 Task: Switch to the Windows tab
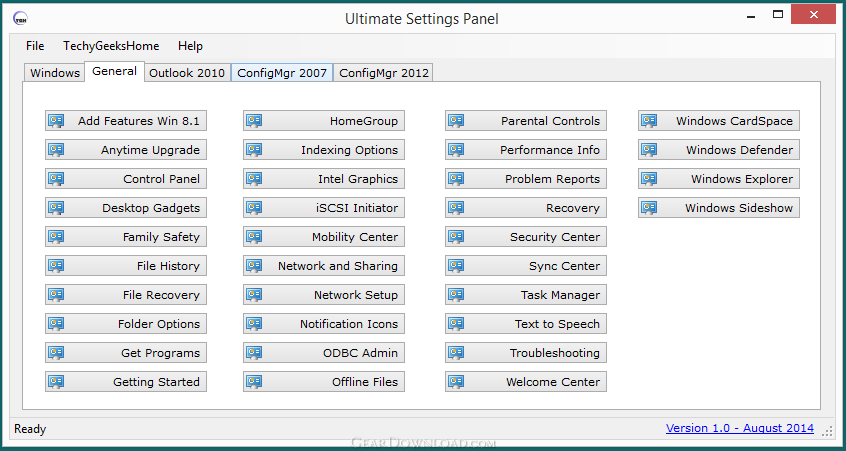(55, 73)
